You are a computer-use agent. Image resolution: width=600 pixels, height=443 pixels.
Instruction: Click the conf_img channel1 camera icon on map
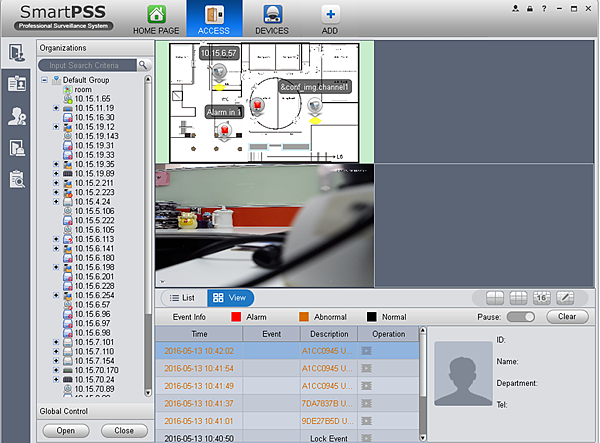point(315,104)
